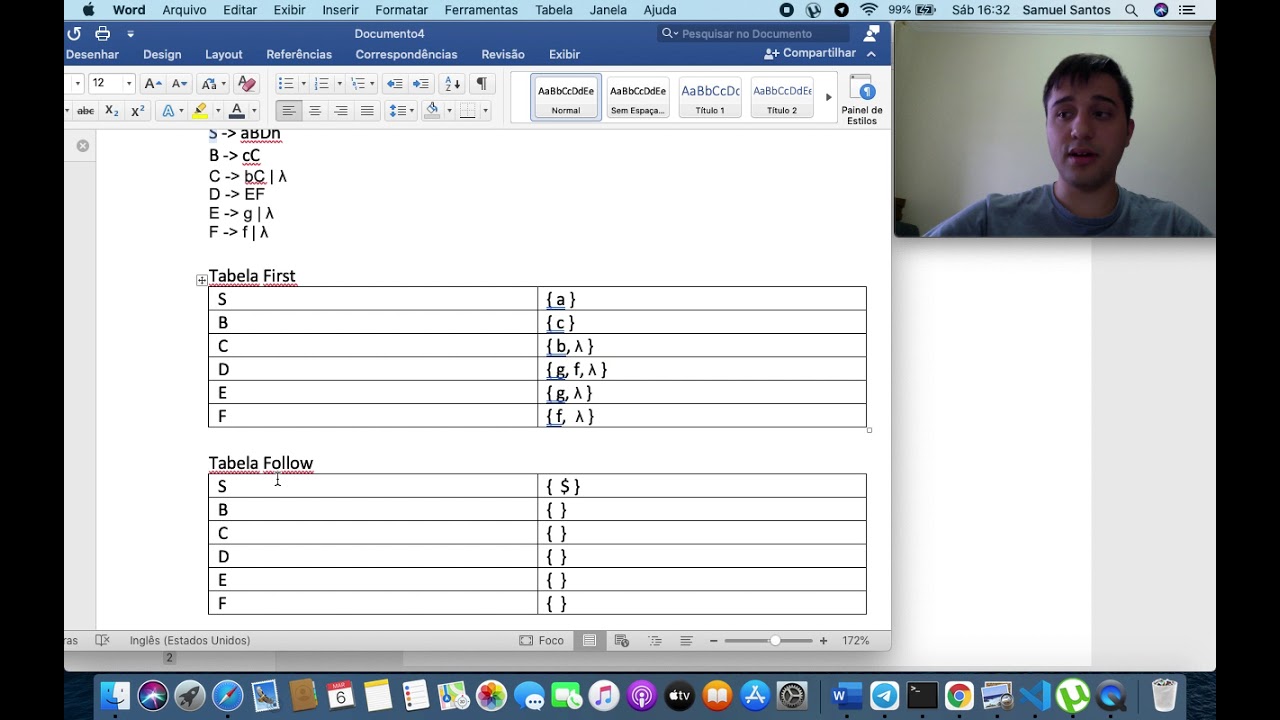Open line spacing options
The height and width of the screenshot is (720, 1280).
pos(400,111)
